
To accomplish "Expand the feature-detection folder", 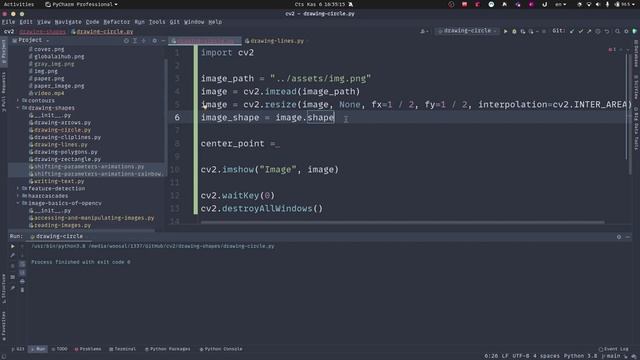I will coord(18,189).
